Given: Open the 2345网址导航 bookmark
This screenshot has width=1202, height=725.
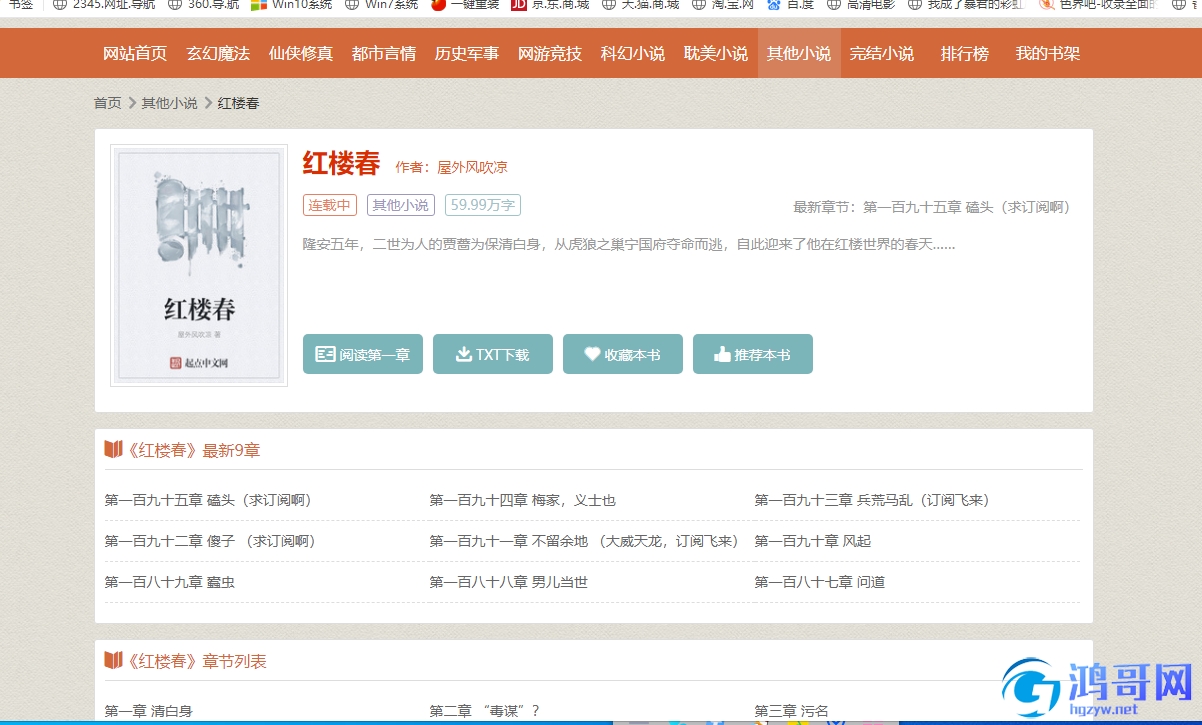Looking at the screenshot, I should tap(103, 5).
